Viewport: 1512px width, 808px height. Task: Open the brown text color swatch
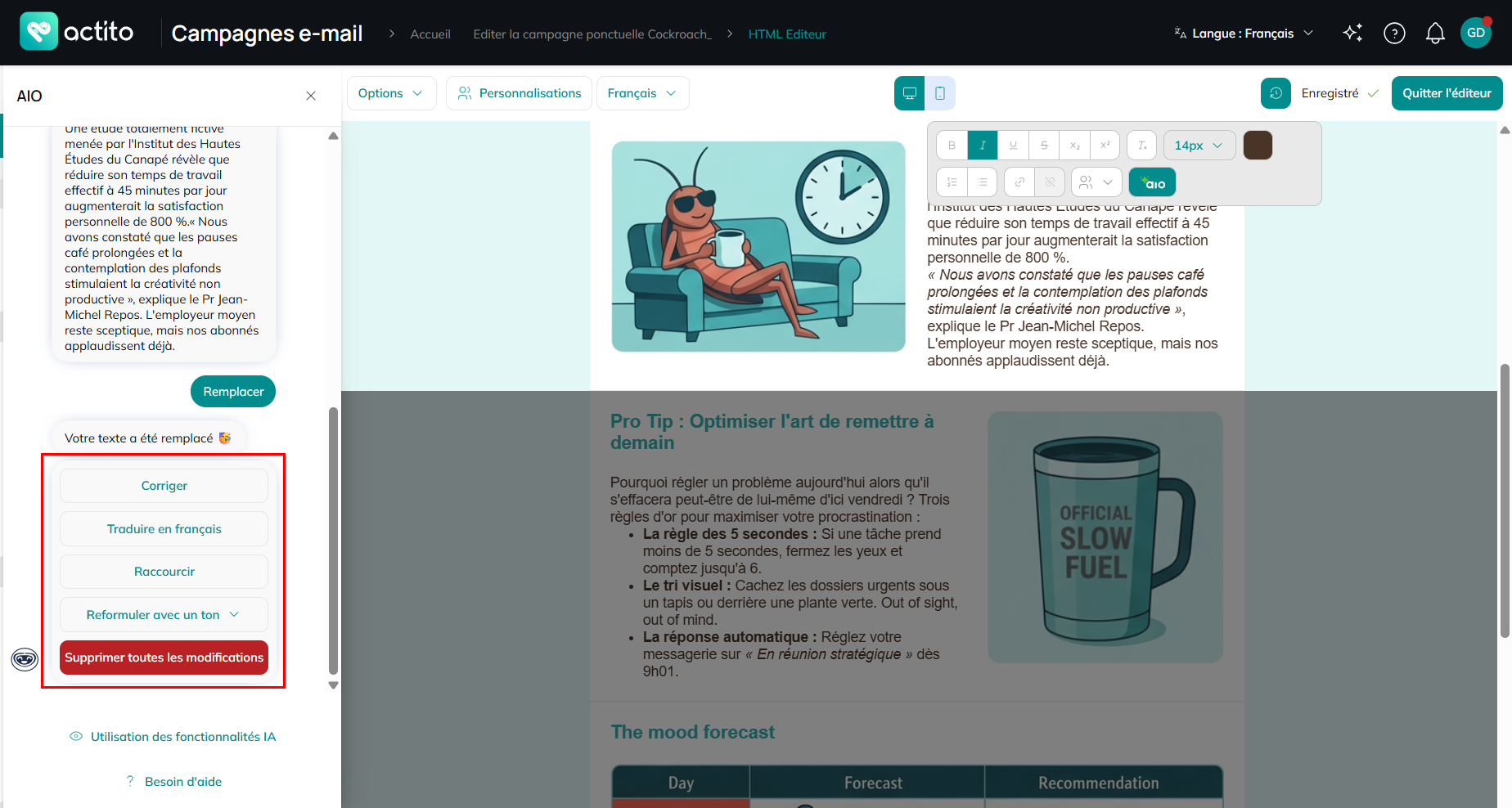coord(1258,146)
